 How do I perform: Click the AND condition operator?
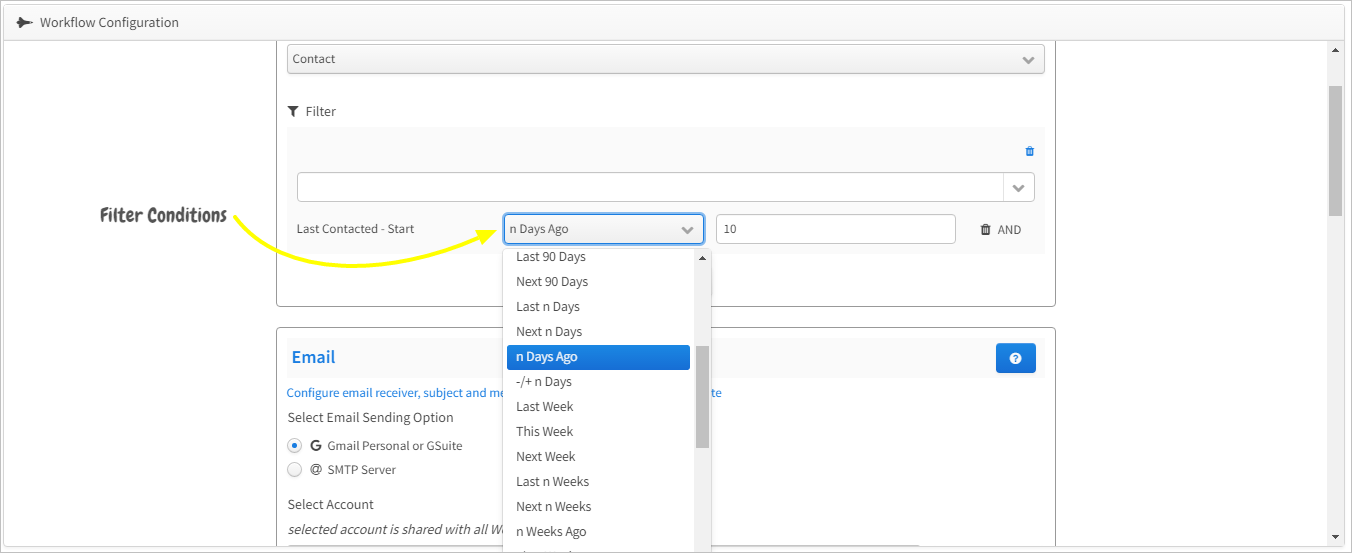click(1009, 230)
